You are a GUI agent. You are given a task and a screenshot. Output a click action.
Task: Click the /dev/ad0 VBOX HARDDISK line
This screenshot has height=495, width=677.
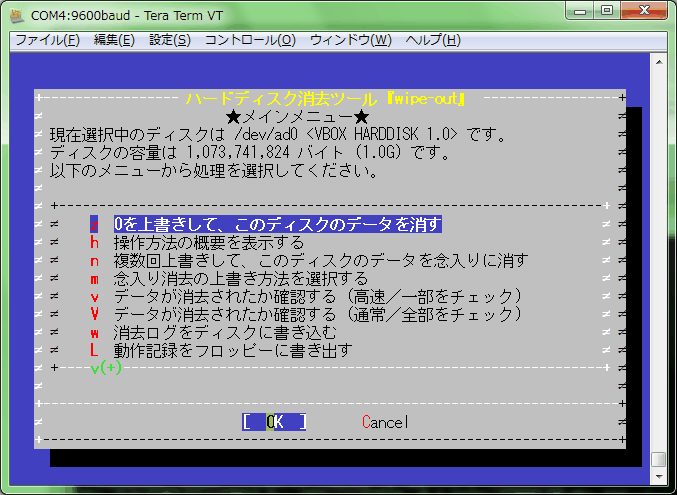click(x=278, y=135)
